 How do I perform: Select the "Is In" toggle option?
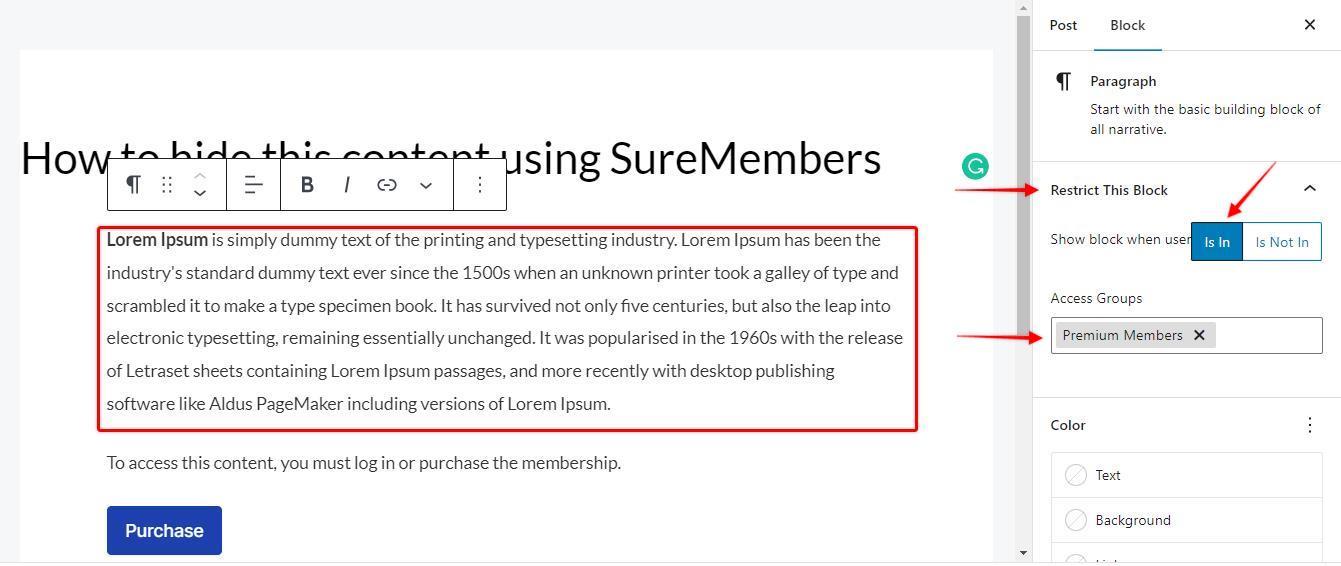(x=1217, y=242)
